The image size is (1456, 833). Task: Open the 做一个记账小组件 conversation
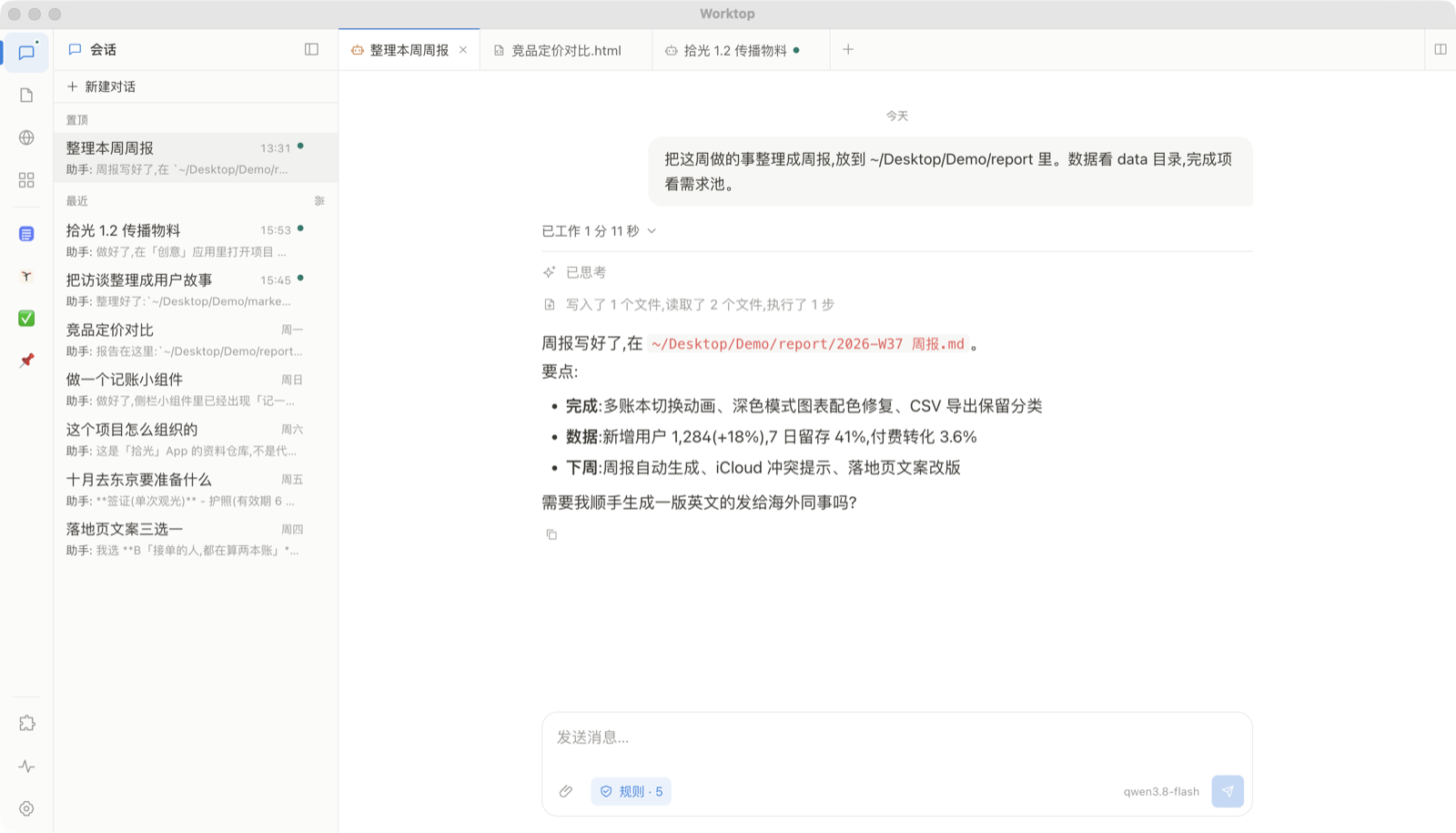point(196,390)
